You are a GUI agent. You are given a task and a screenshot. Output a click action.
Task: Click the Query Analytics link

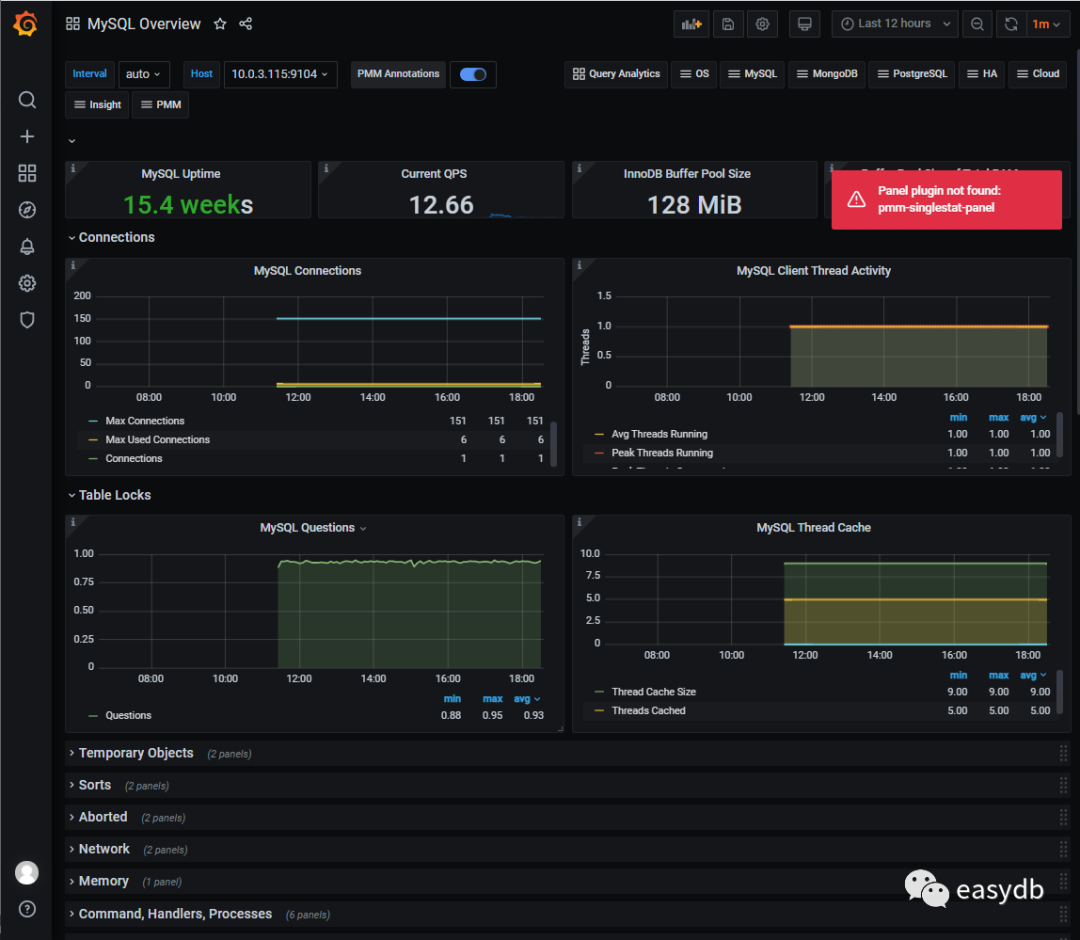coord(616,74)
